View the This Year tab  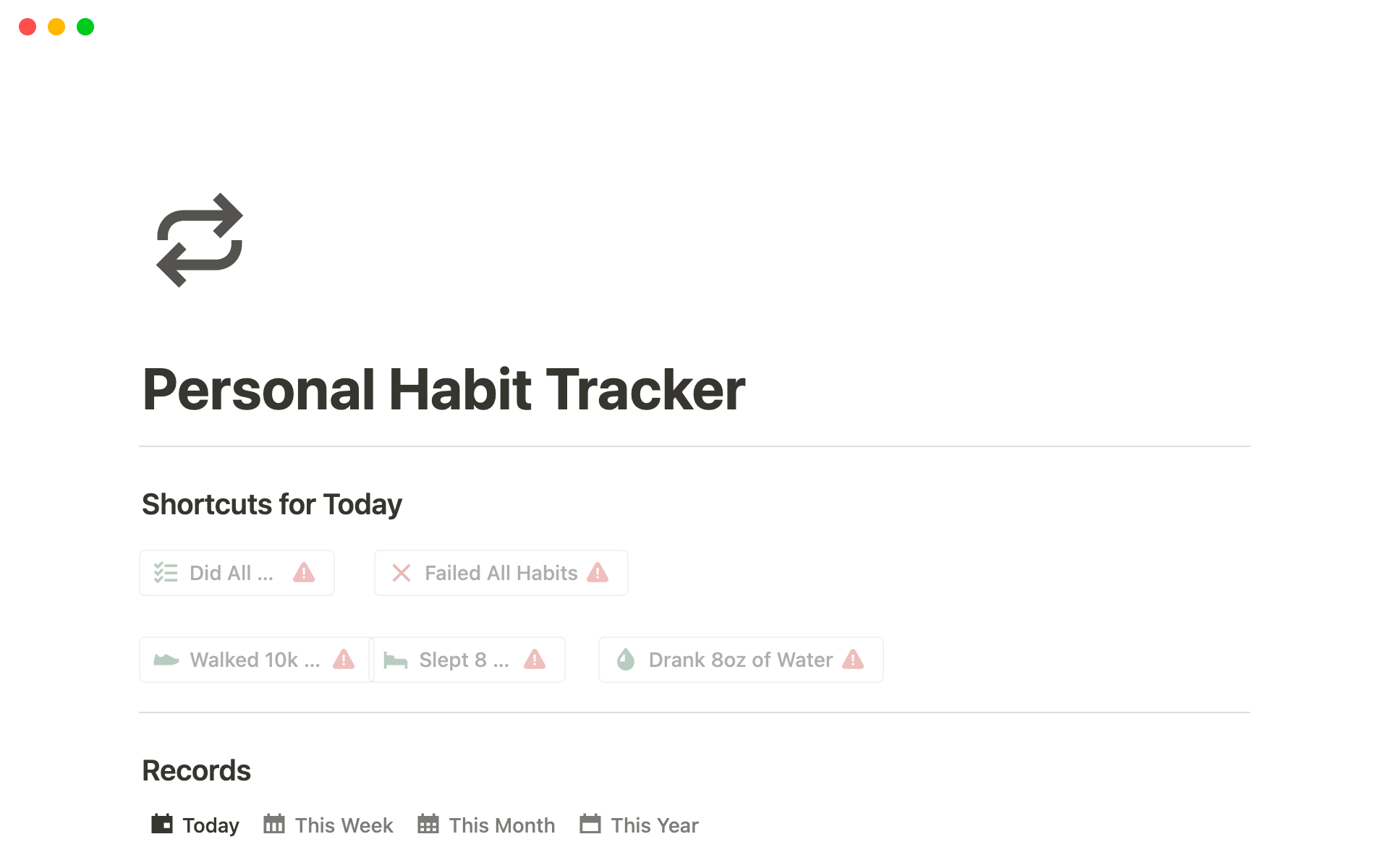coord(640,825)
